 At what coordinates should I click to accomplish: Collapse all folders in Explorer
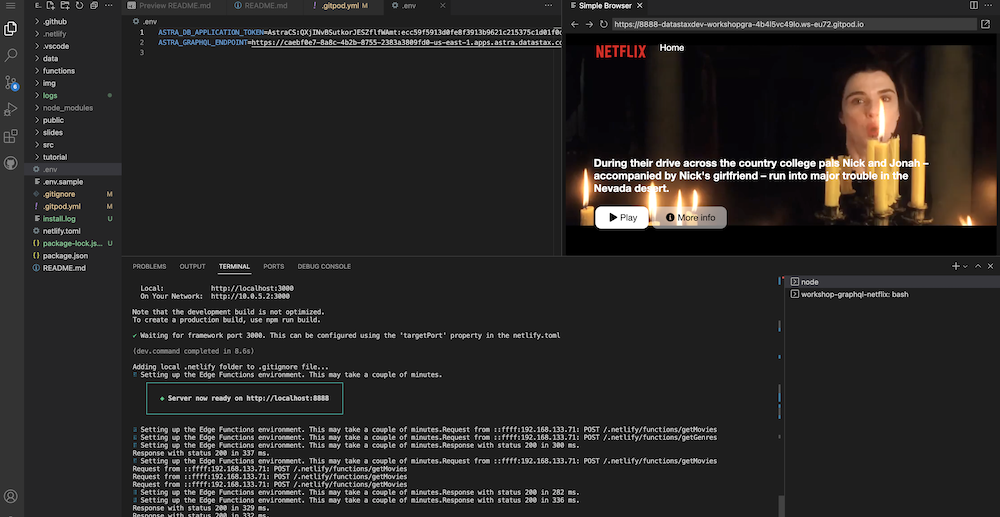[94, 5]
